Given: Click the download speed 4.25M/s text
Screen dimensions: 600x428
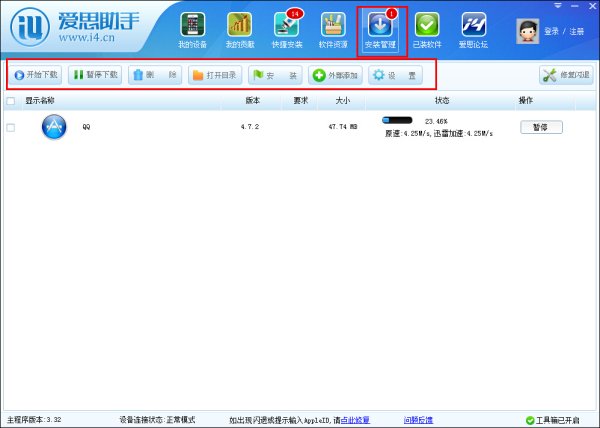Looking at the screenshot, I should (439, 133).
